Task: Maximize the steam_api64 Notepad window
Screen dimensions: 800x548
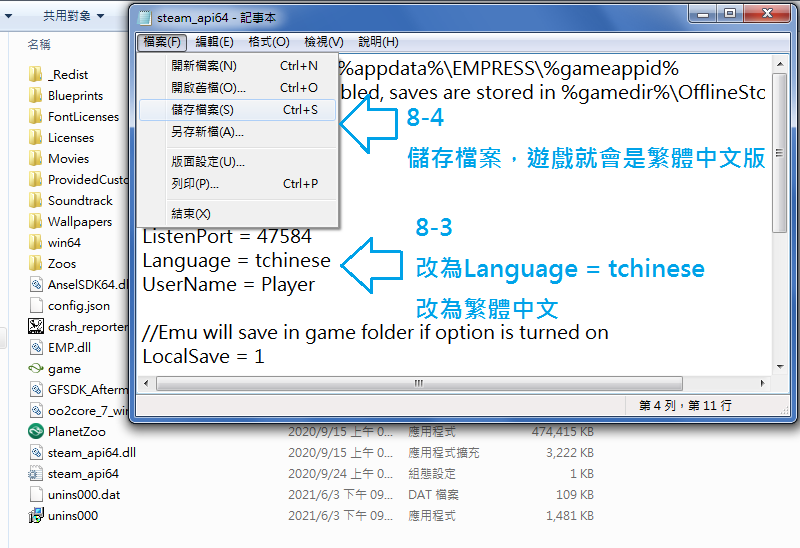Action: (x=730, y=14)
